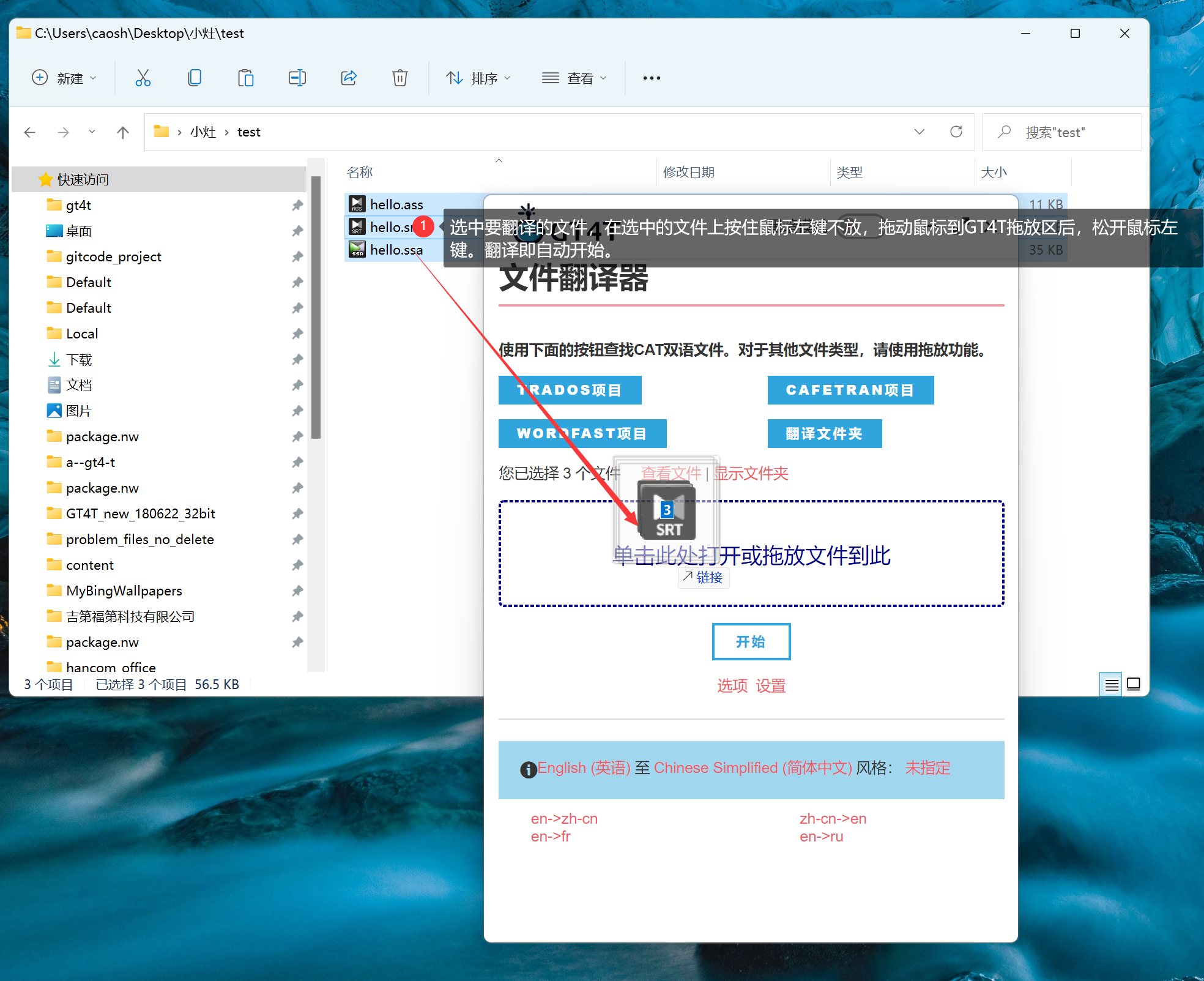Click the Delete trash can icon
Screen dimensions: 1204x981
[400, 78]
